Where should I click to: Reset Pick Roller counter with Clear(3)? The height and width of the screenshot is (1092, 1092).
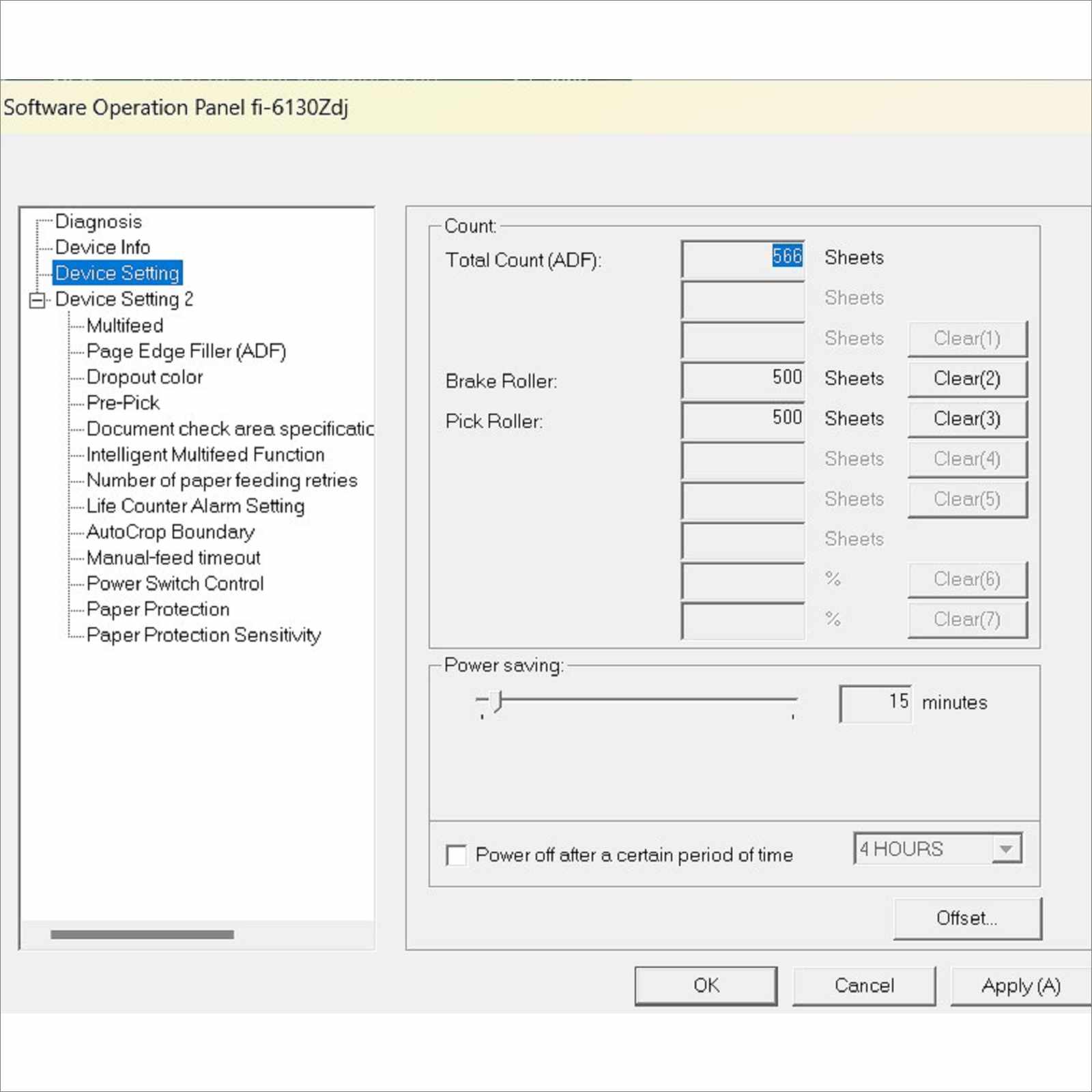[967, 419]
